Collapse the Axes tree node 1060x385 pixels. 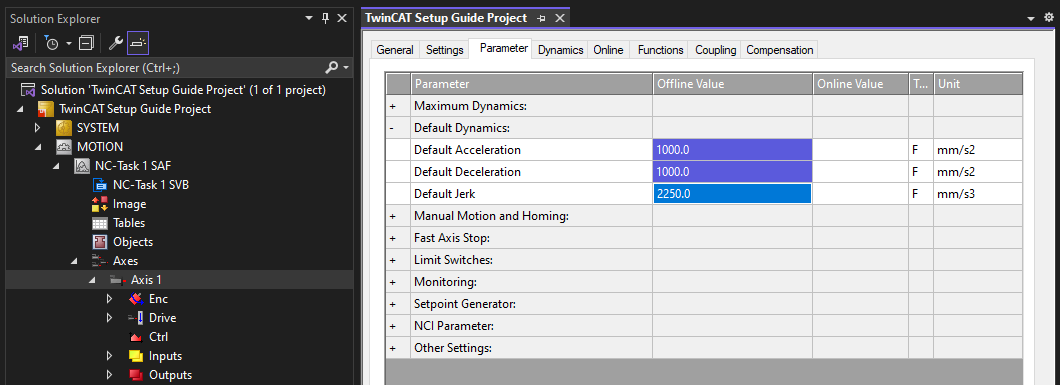click(x=75, y=261)
